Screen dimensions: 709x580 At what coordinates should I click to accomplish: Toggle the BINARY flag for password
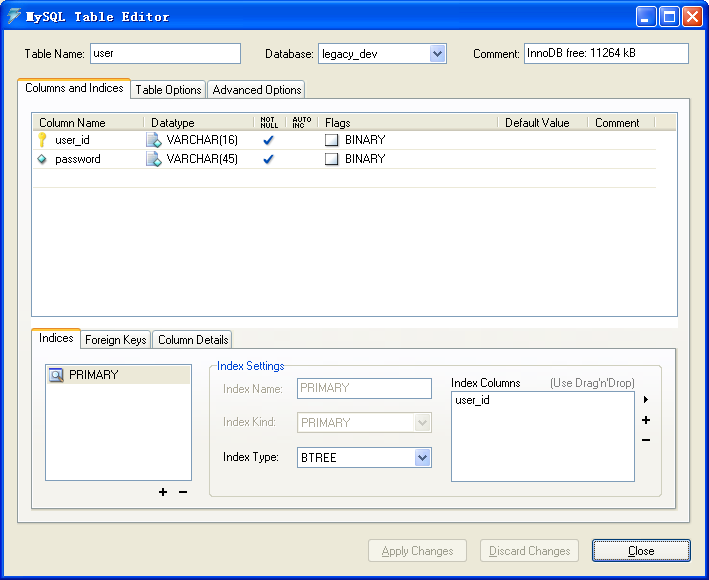[331, 159]
